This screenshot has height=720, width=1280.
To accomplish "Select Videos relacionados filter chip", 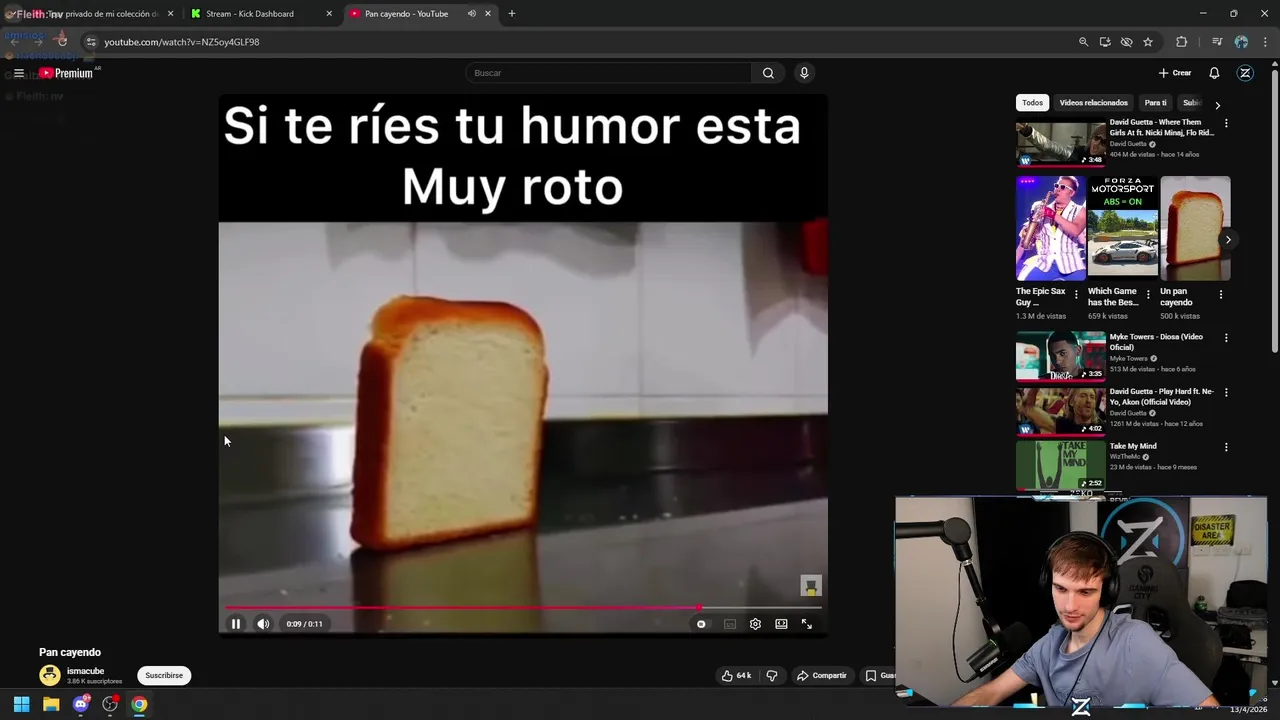I will pyautogui.click(x=1093, y=103).
